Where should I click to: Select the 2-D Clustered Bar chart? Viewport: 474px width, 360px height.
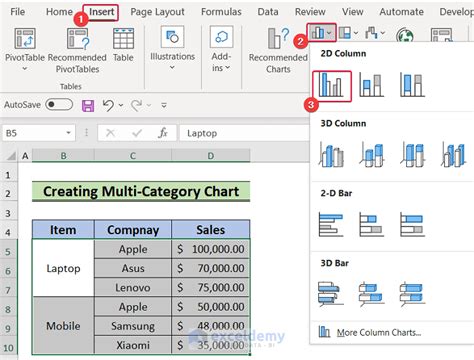point(331,224)
